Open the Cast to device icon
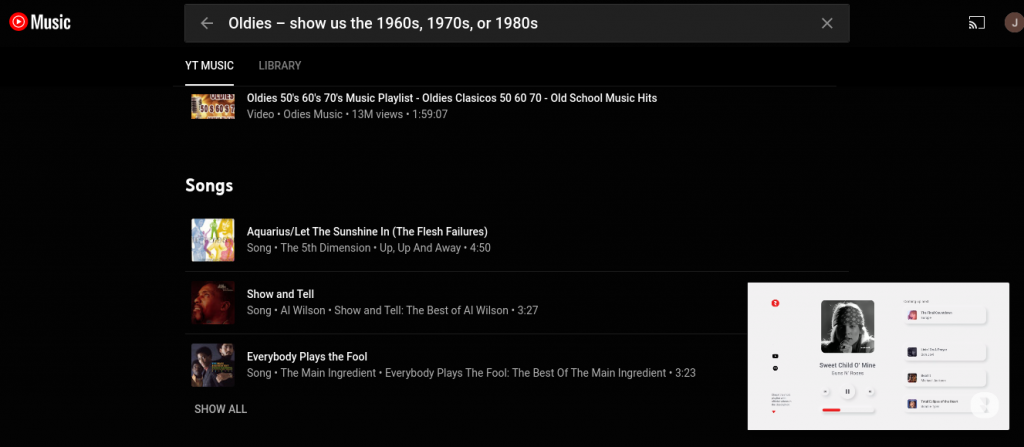The width and height of the screenshot is (1024, 447). 977,22
